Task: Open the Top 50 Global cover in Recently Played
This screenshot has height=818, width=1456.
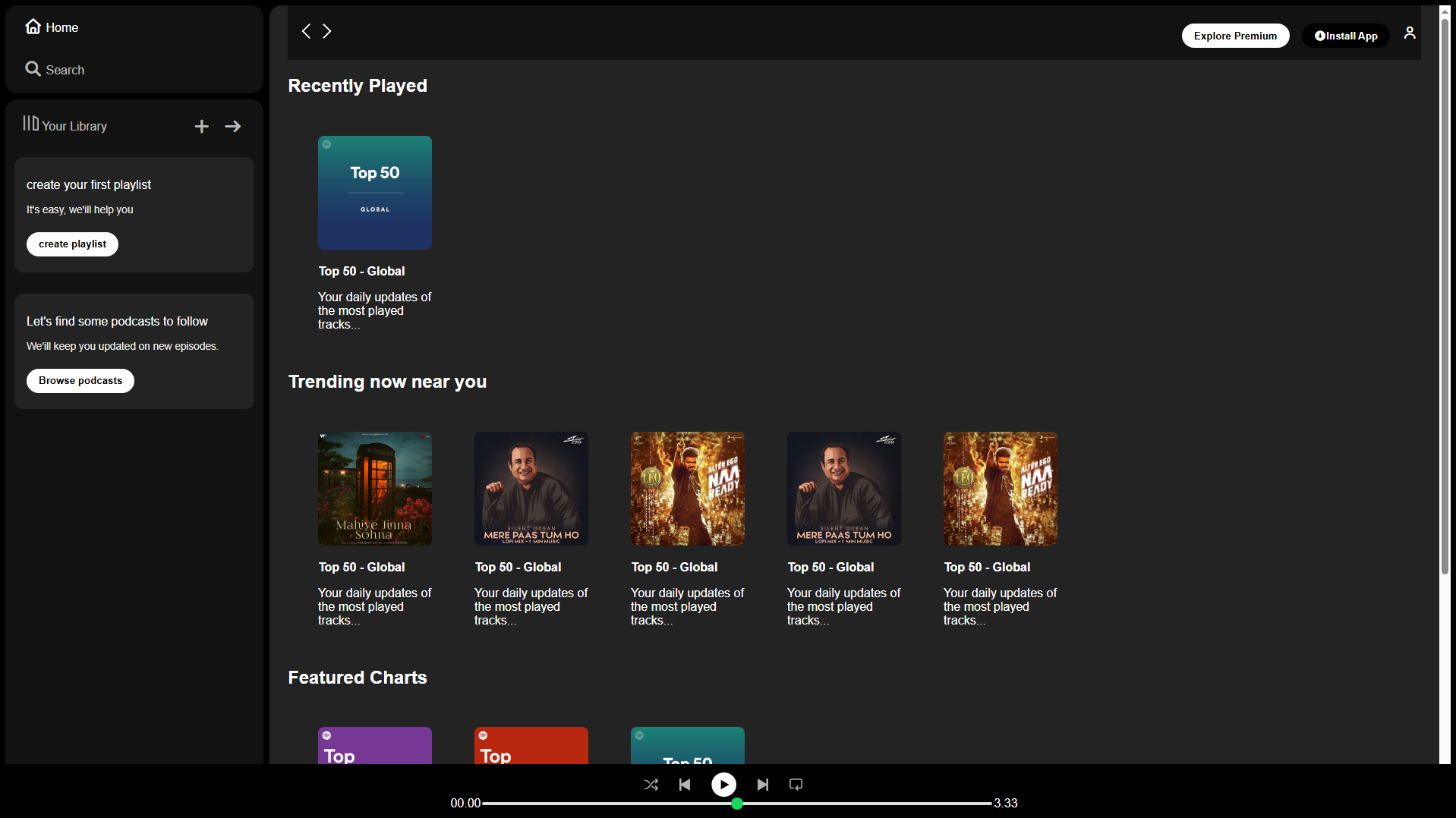Action: 375,193
